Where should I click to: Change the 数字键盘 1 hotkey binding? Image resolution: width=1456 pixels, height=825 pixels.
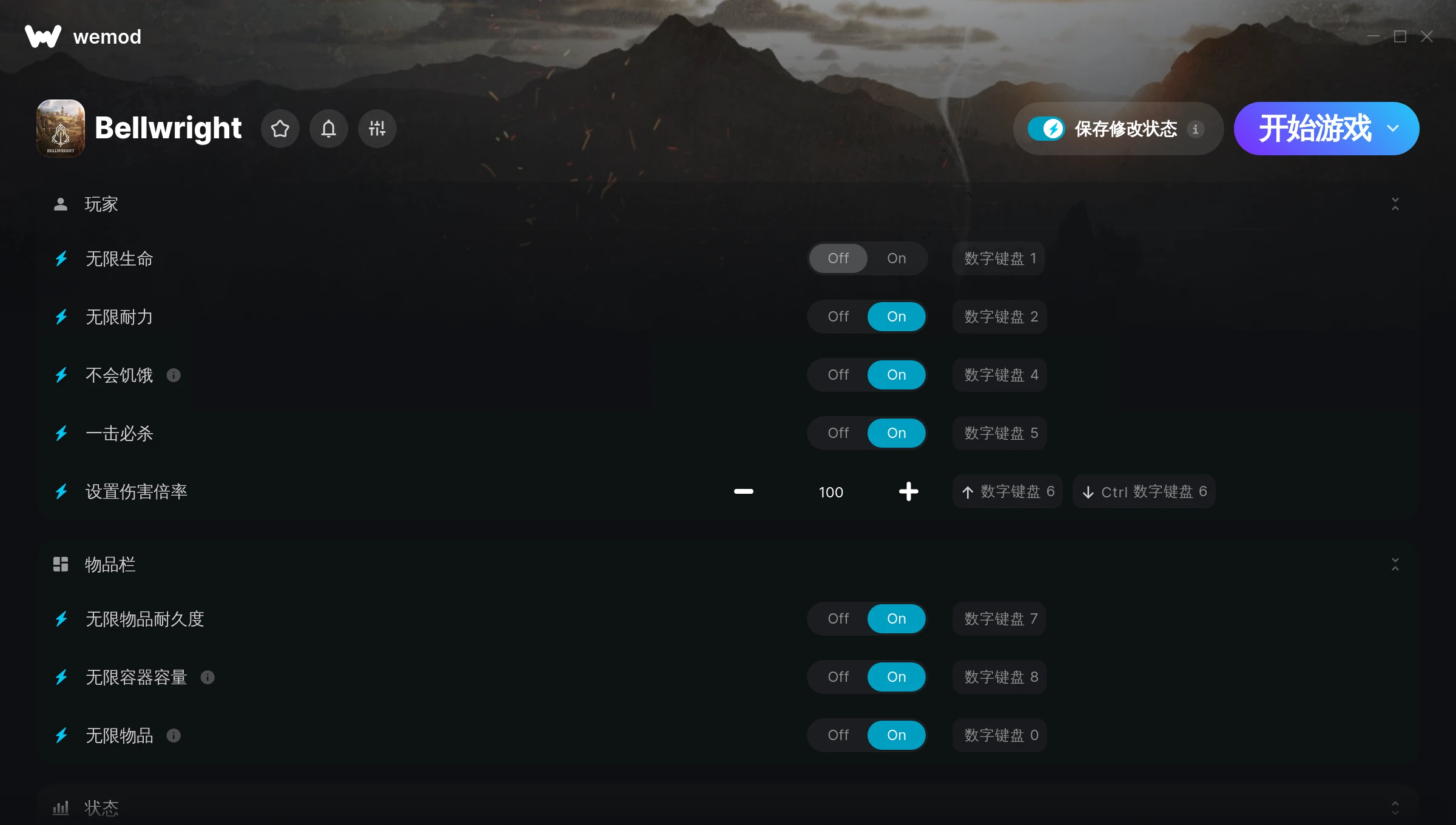point(999,258)
